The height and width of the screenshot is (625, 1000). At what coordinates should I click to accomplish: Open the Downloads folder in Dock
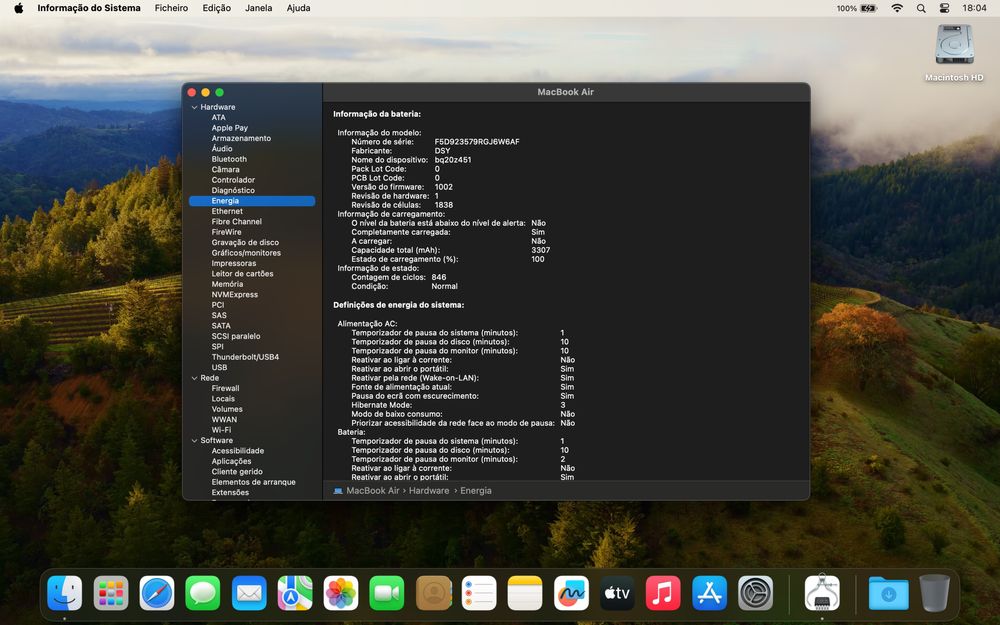pos(888,593)
